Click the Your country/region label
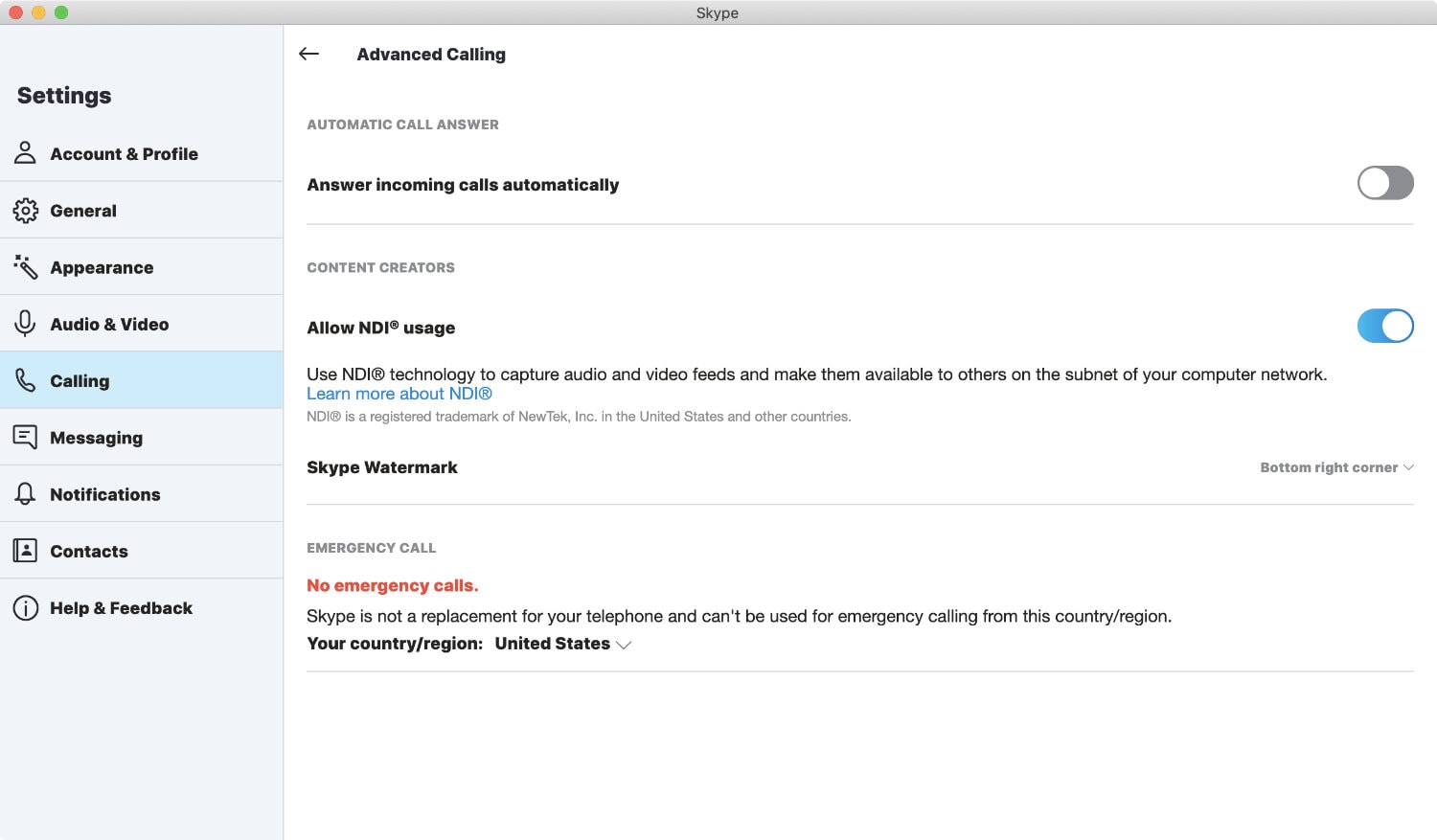 [395, 644]
